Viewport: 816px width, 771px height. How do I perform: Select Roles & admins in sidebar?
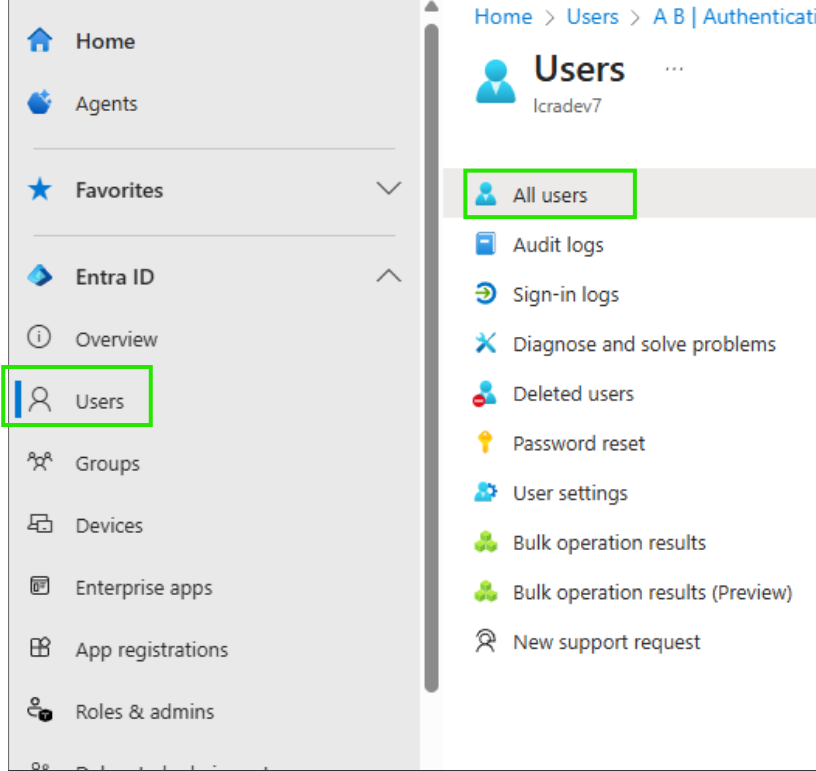click(145, 711)
